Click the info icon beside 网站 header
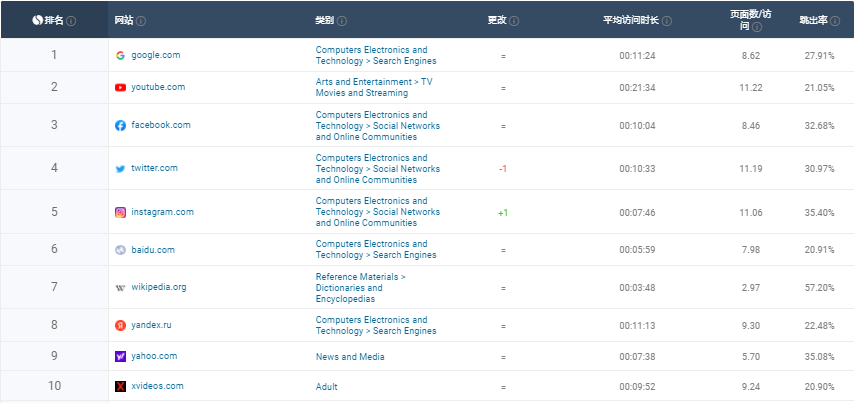 141,20
